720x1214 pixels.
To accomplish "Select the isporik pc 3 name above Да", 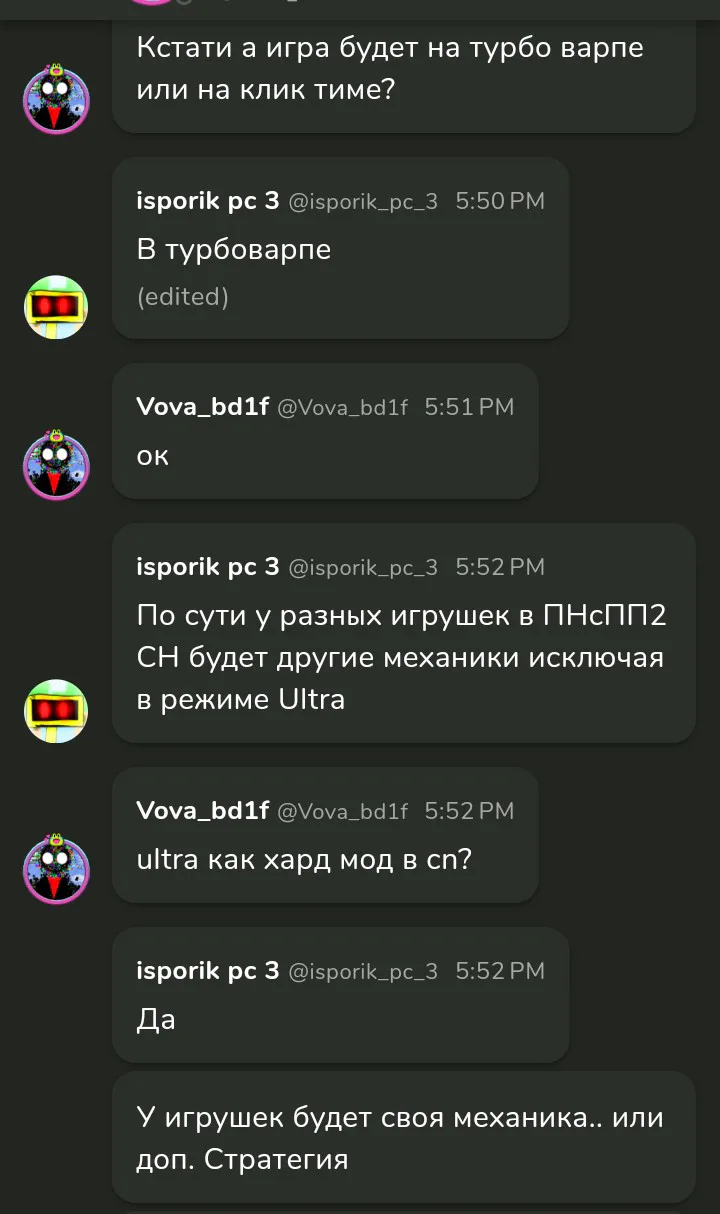I will 208,971.
